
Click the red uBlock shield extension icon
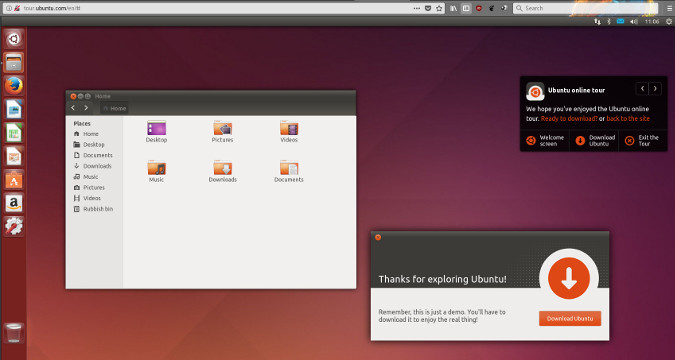pyautogui.click(x=479, y=8)
